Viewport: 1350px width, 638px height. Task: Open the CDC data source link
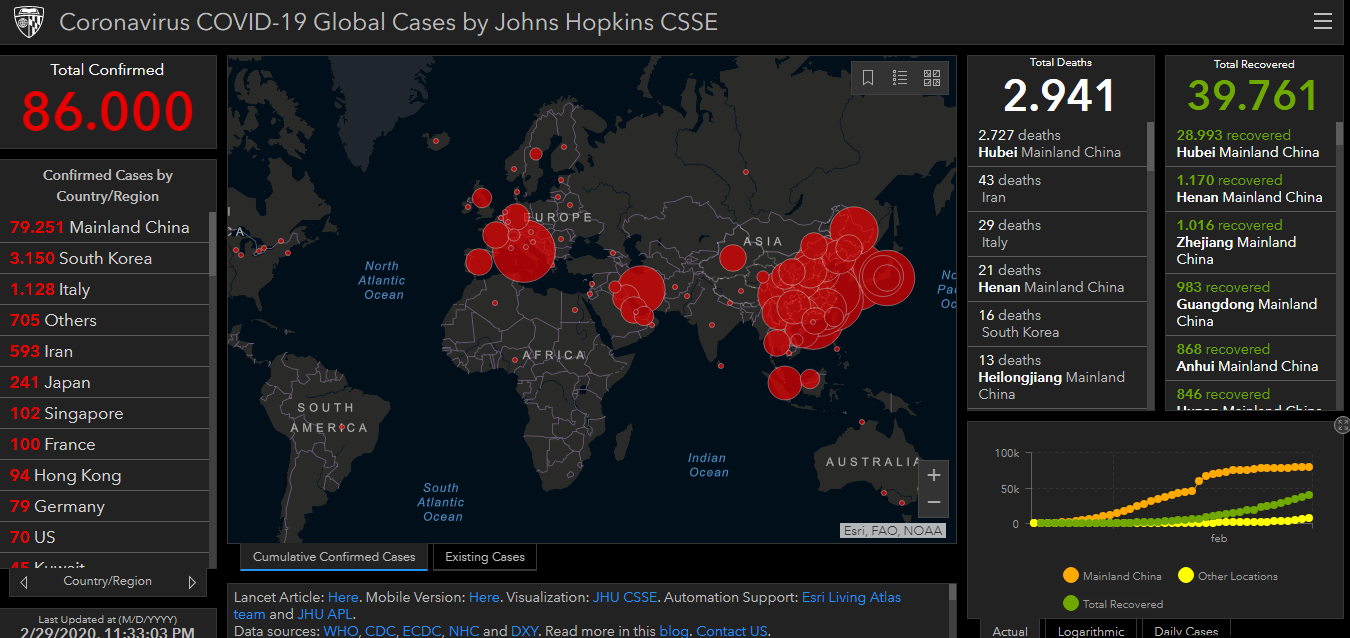[x=379, y=631]
